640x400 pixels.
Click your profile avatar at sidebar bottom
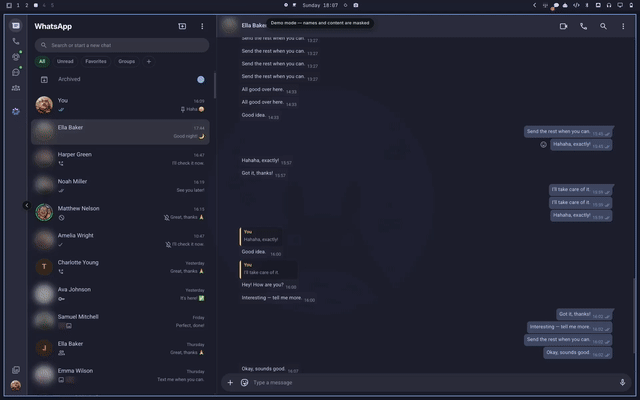pos(16,385)
